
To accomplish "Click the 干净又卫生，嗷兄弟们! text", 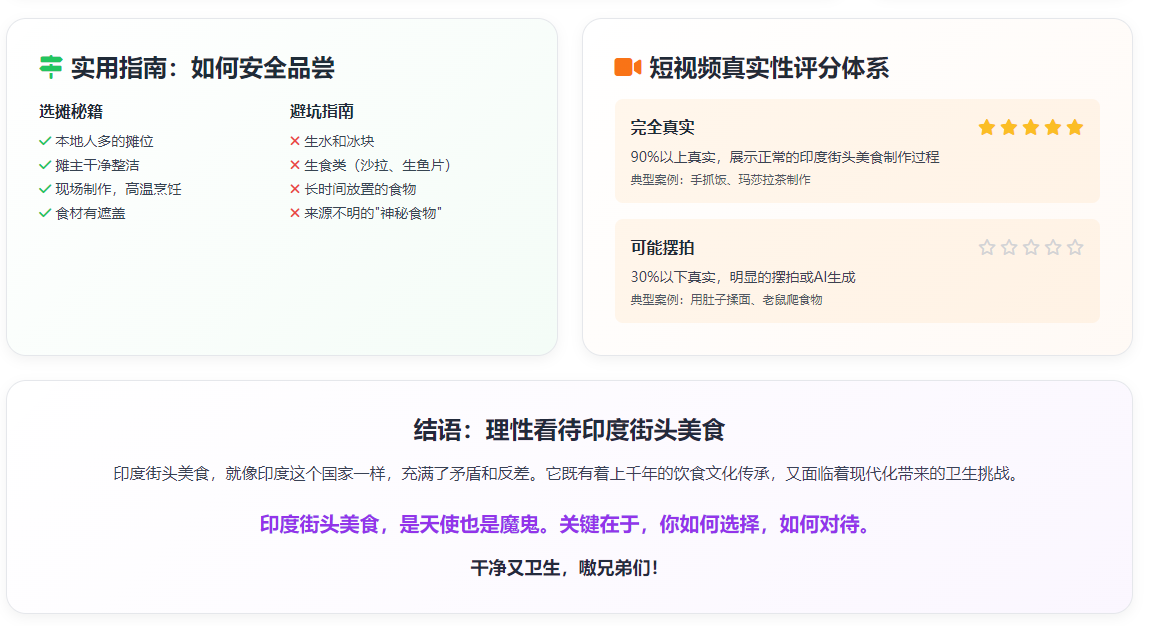I will point(565,568).
